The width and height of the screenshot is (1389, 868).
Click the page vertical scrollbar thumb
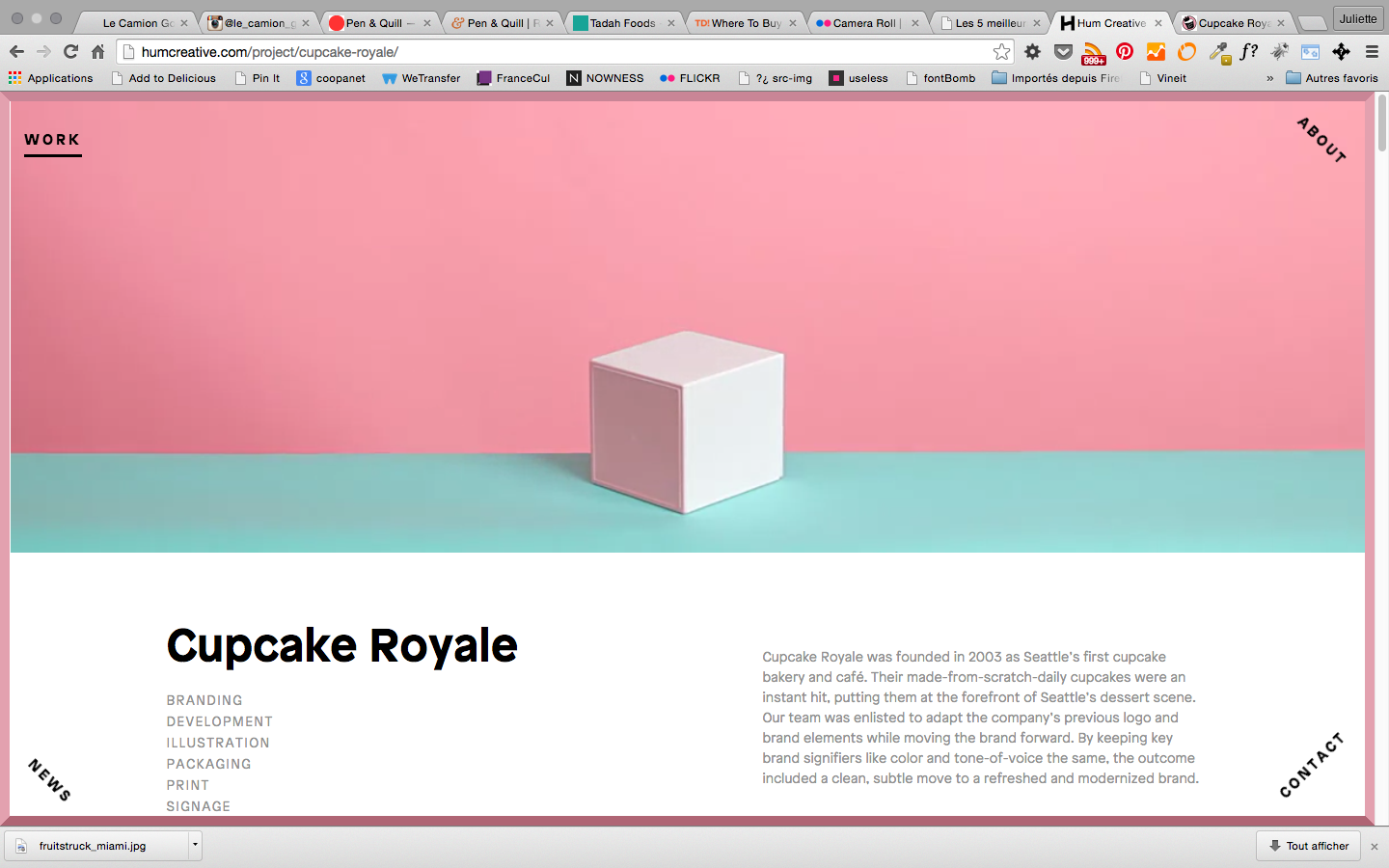(x=1382, y=122)
